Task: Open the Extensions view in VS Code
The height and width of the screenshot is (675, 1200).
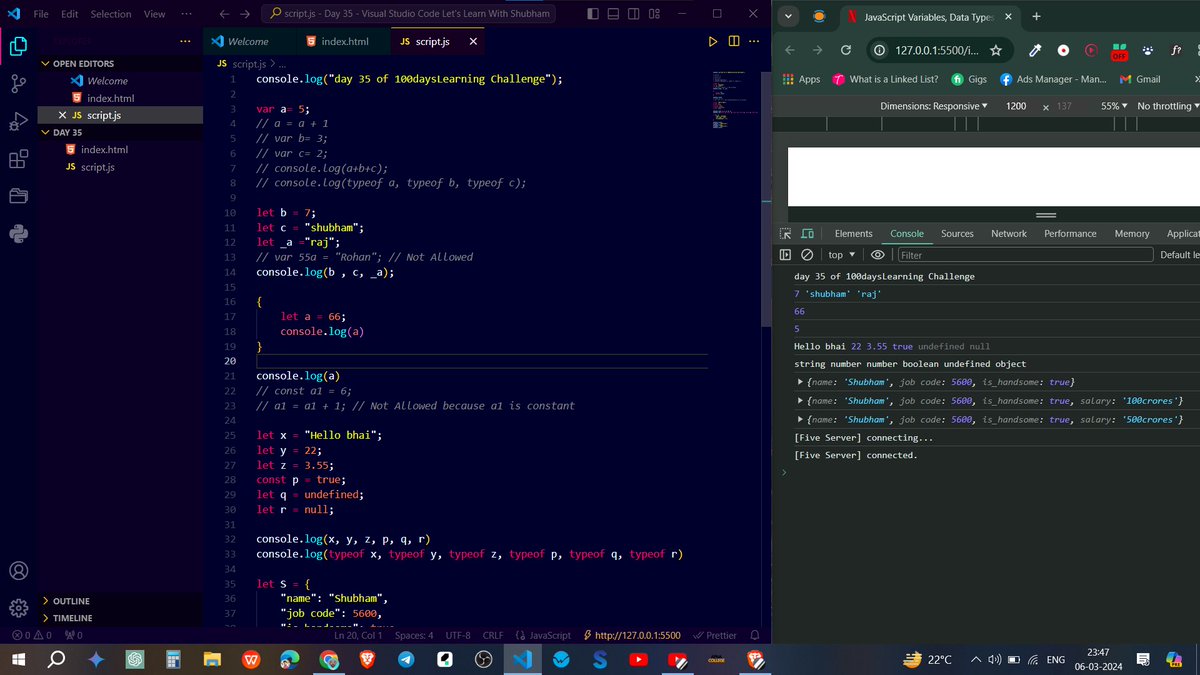Action: [18, 159]
